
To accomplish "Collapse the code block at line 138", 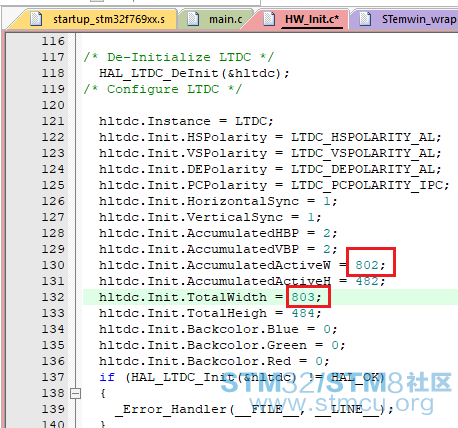I will (x=76, y=394).
